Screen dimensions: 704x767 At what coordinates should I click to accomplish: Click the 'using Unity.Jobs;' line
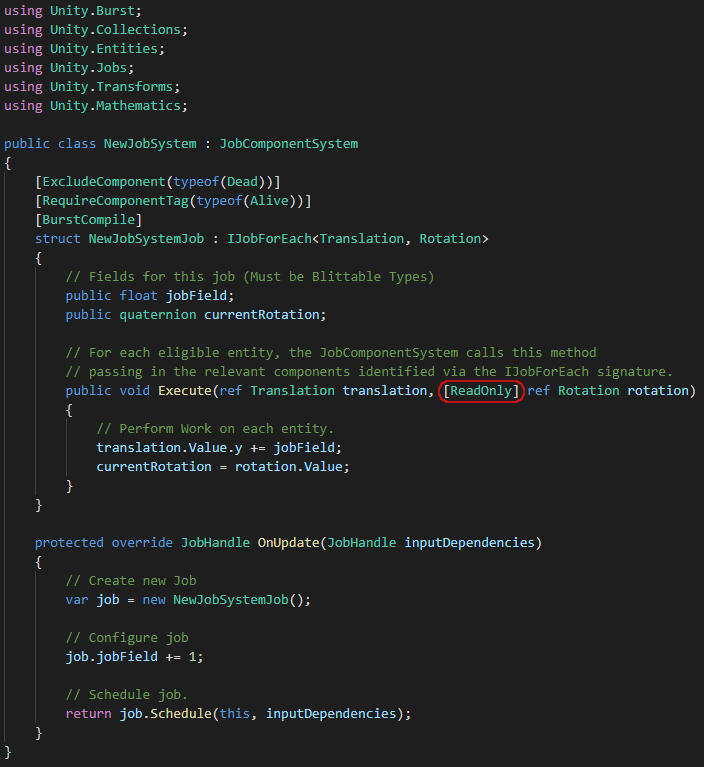tap(69, 68)
